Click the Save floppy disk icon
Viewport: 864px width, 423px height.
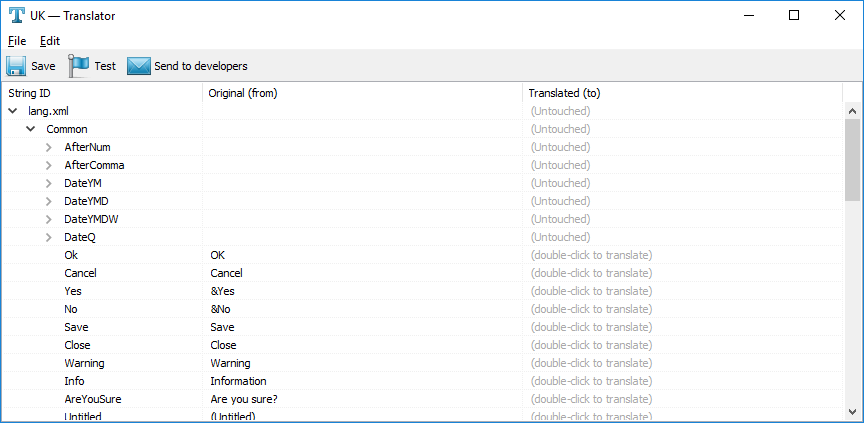click(x=16, y=66)
